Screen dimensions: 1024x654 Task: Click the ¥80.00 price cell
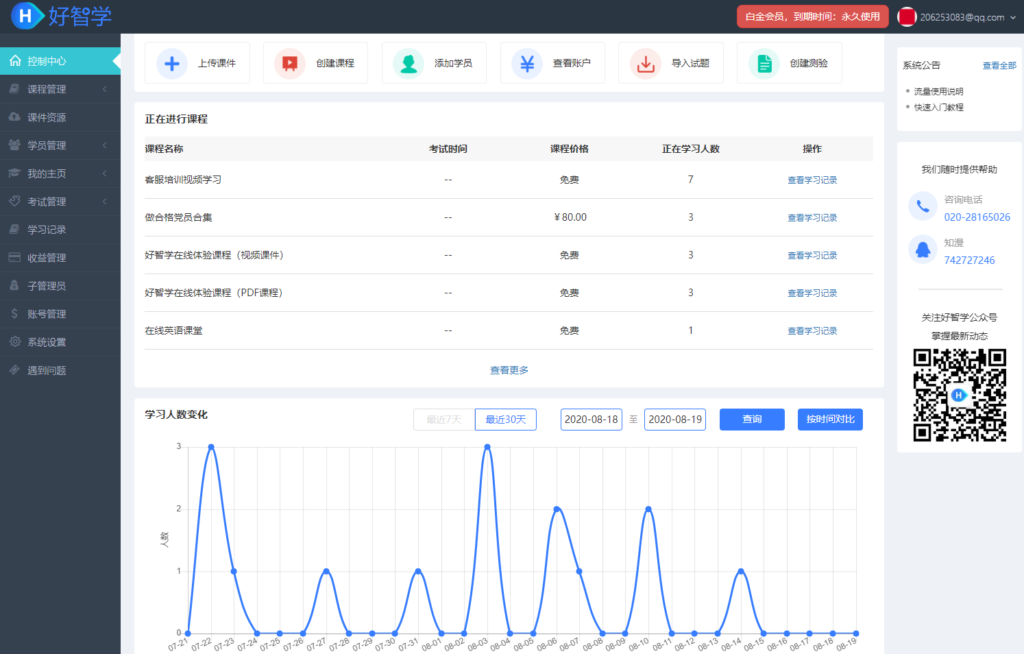point(570,217)
